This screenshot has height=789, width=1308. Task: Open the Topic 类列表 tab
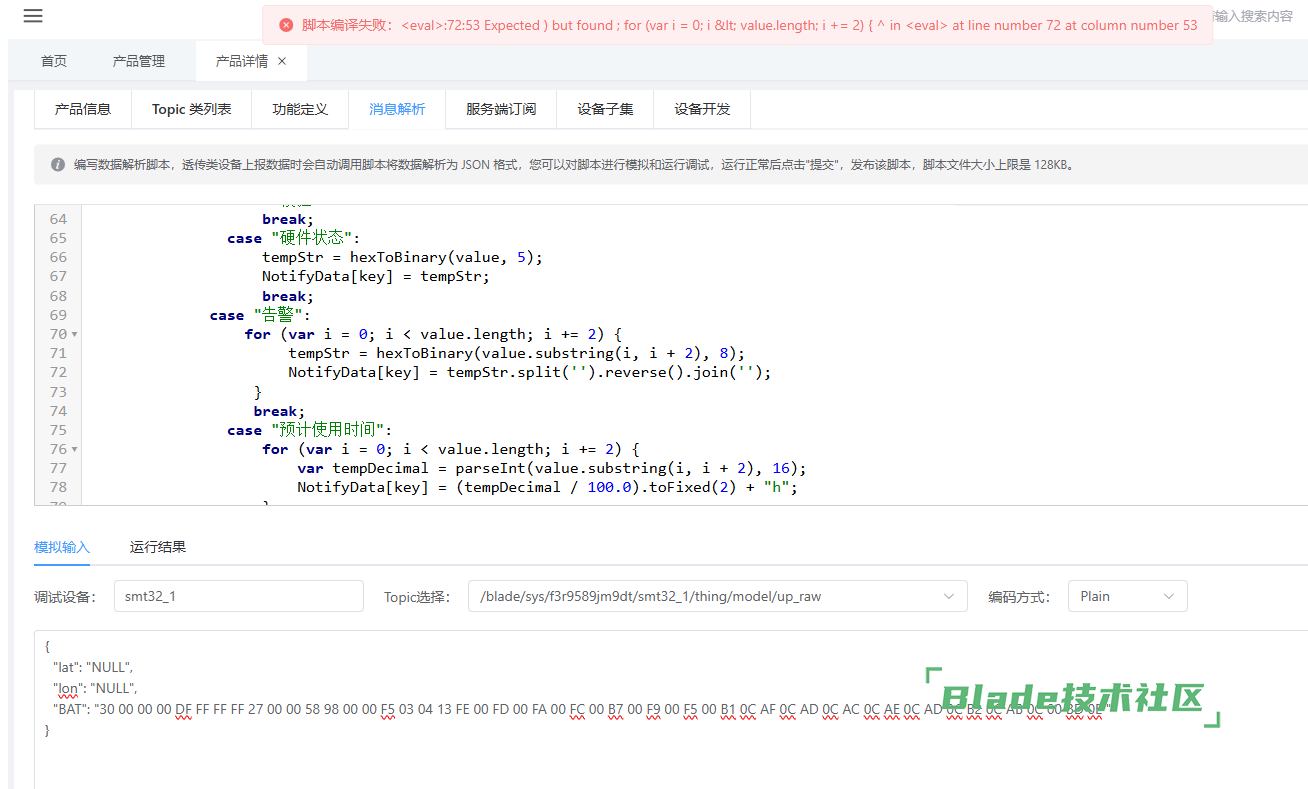[191, 109]
